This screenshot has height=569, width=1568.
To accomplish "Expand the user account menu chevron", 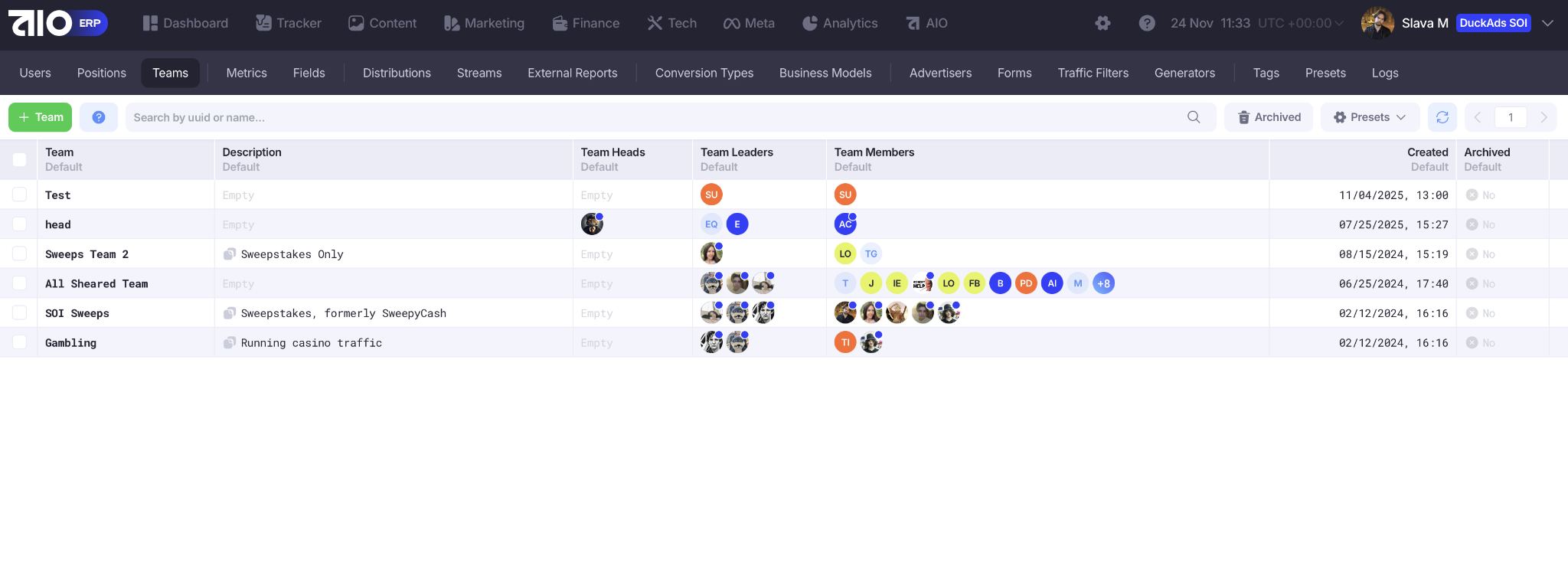I will tap(1547, 23).
